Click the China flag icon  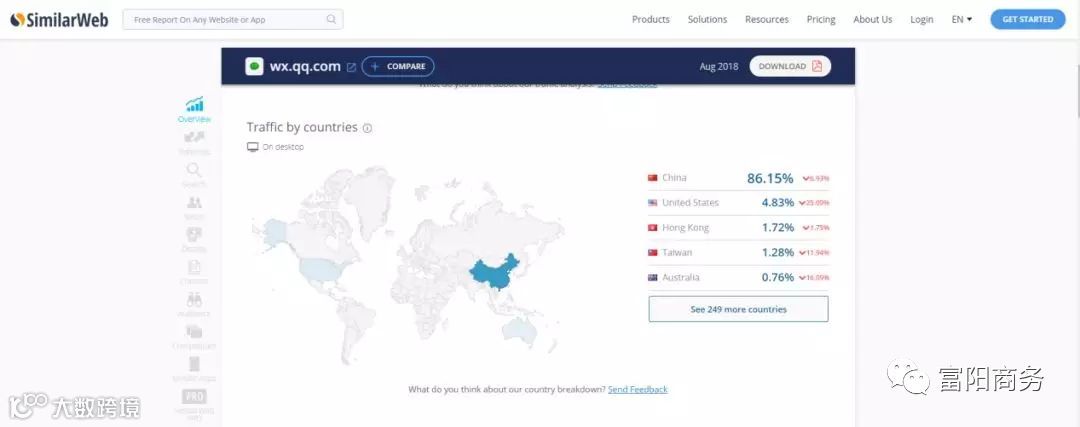tap(652, 178)
